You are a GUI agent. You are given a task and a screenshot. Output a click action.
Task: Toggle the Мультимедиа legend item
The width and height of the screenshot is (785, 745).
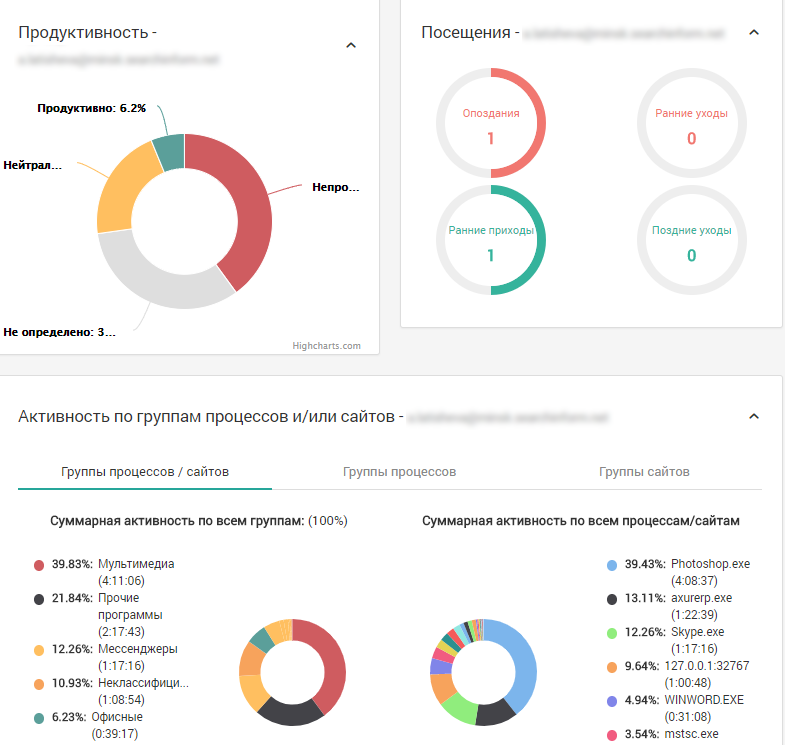coord(105,572)
